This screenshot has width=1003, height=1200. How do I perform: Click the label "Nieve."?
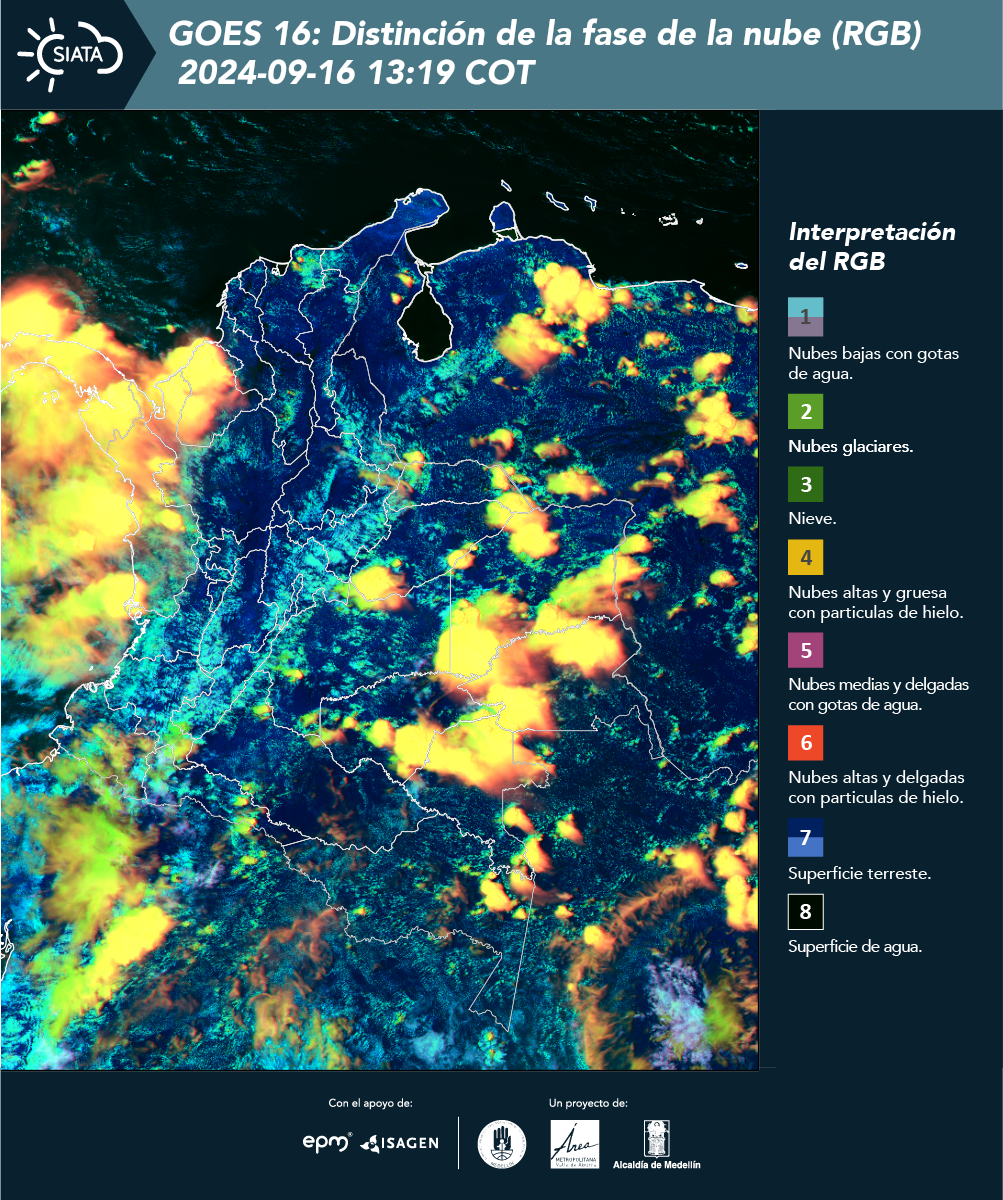pos(812,519)
